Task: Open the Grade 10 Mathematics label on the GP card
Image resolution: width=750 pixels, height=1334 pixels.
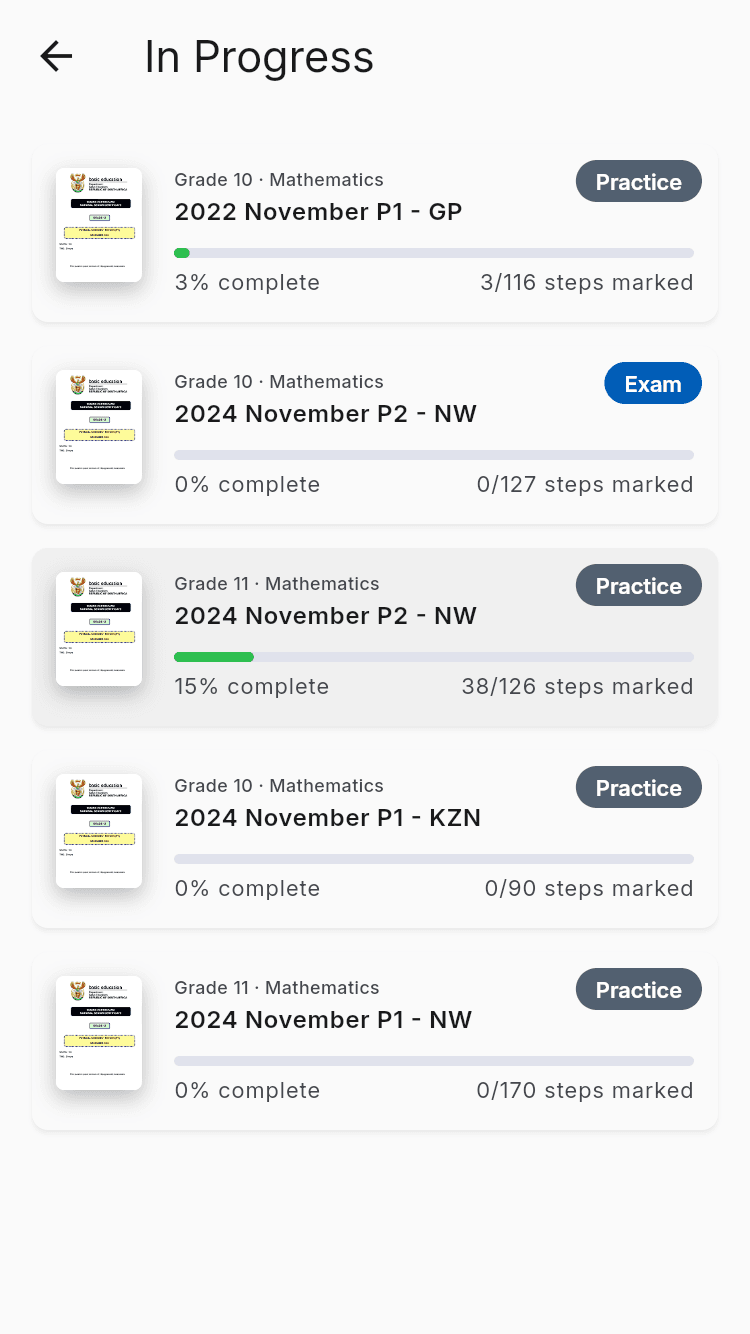Action: tap(279, 180)
